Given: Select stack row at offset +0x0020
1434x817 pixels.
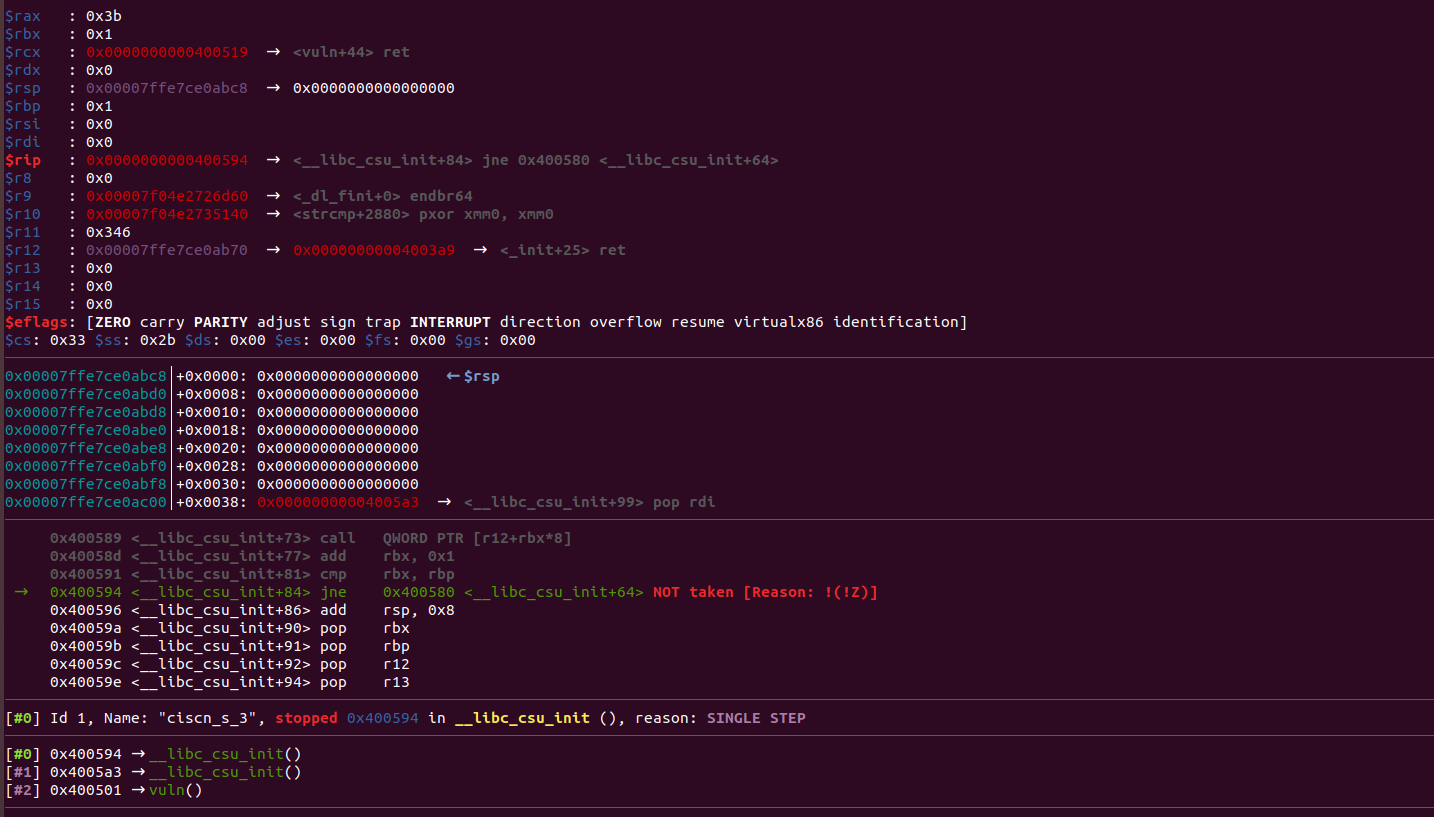Looking at the screenshot, I should coord(212,448).
